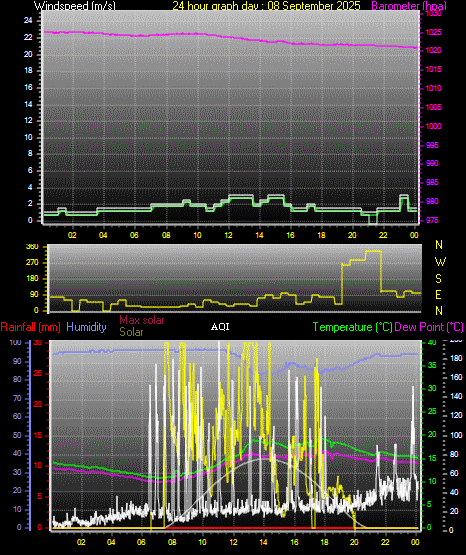Click the W compass letter beside wind direction graph

click(x=440, y=262)
